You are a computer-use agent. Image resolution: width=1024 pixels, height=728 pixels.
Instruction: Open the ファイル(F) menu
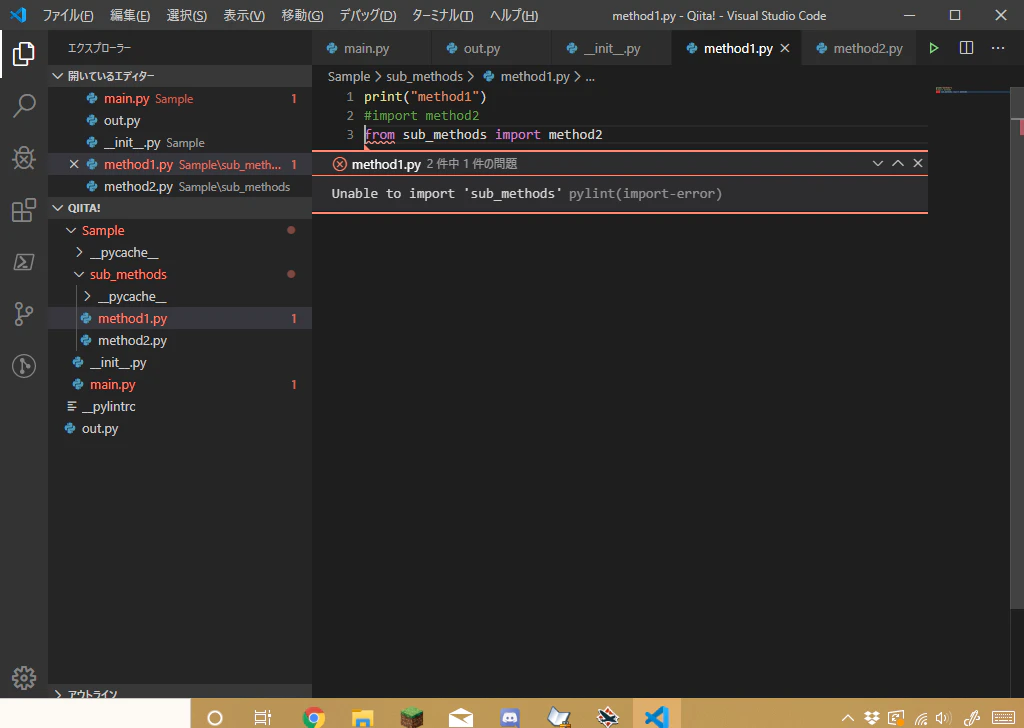point(68,15)
